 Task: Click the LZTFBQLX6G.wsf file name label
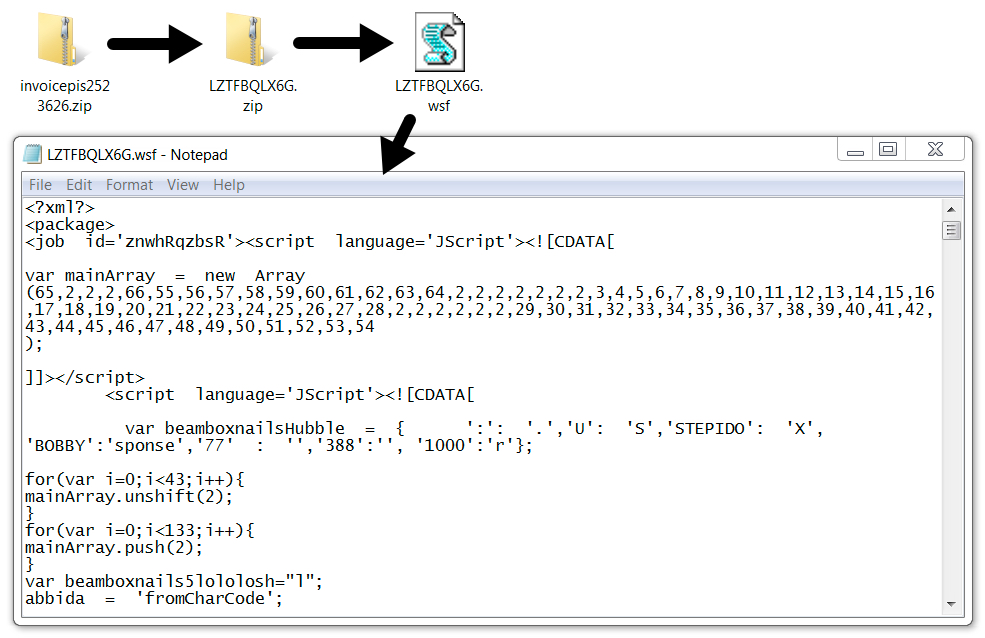click(439, 95)
